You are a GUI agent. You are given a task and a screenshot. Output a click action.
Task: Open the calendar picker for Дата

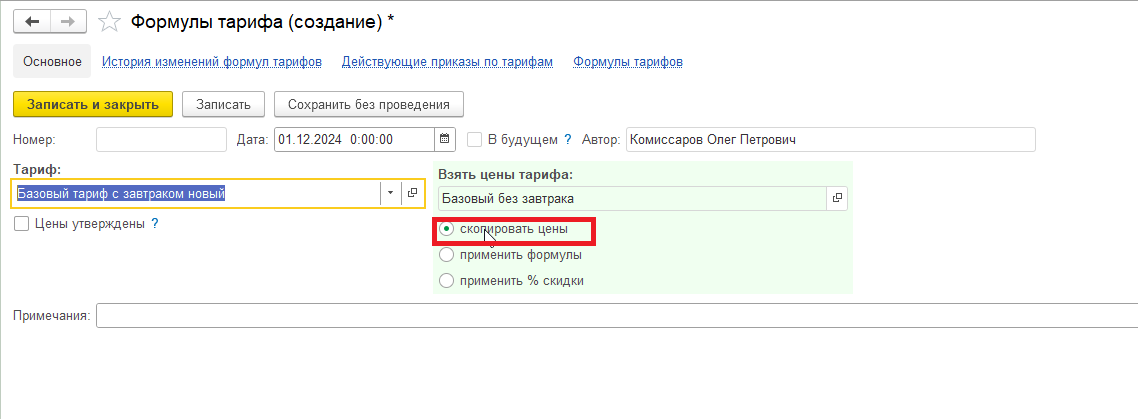coord(445,139)
